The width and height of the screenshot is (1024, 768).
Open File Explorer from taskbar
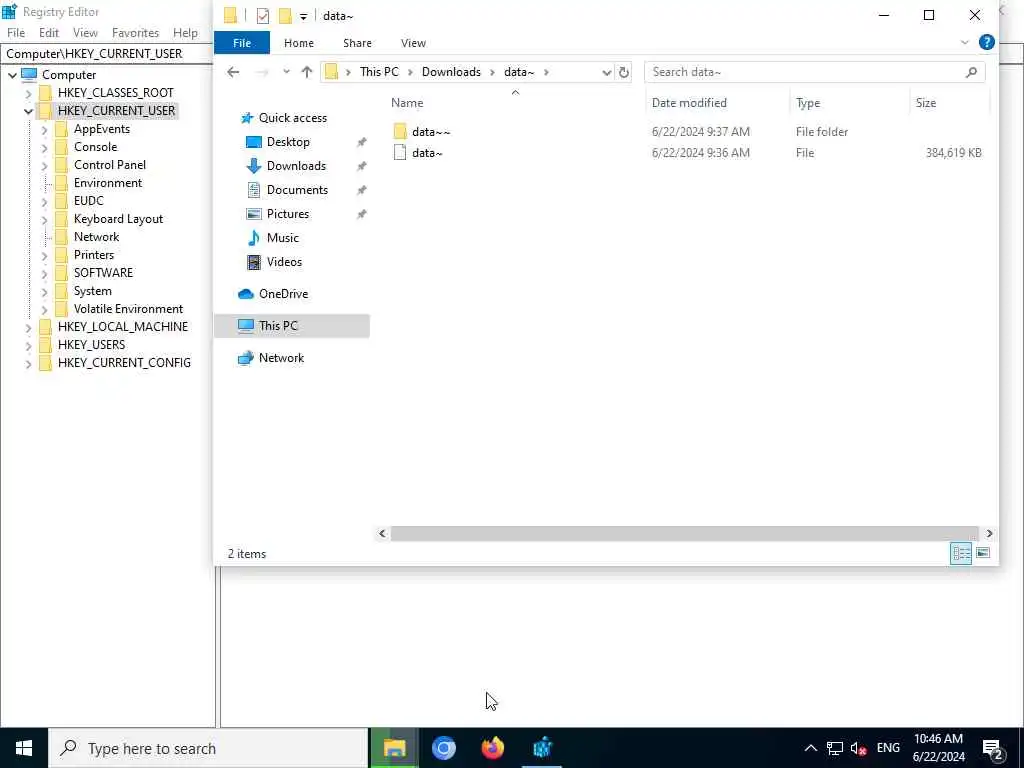(394, 748)
